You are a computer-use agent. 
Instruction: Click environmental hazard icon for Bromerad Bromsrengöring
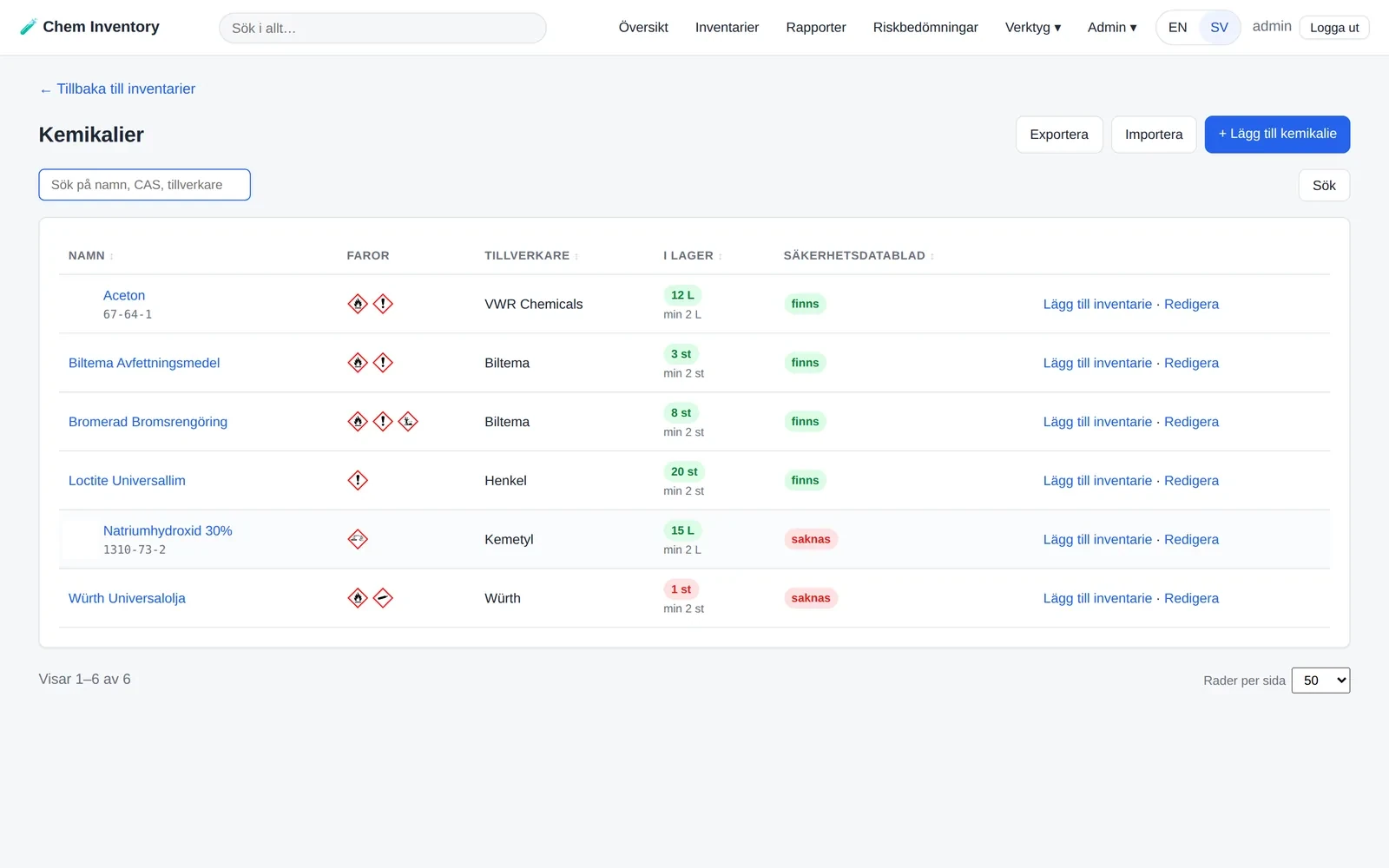pyautogui.click(x=408, y=422)
